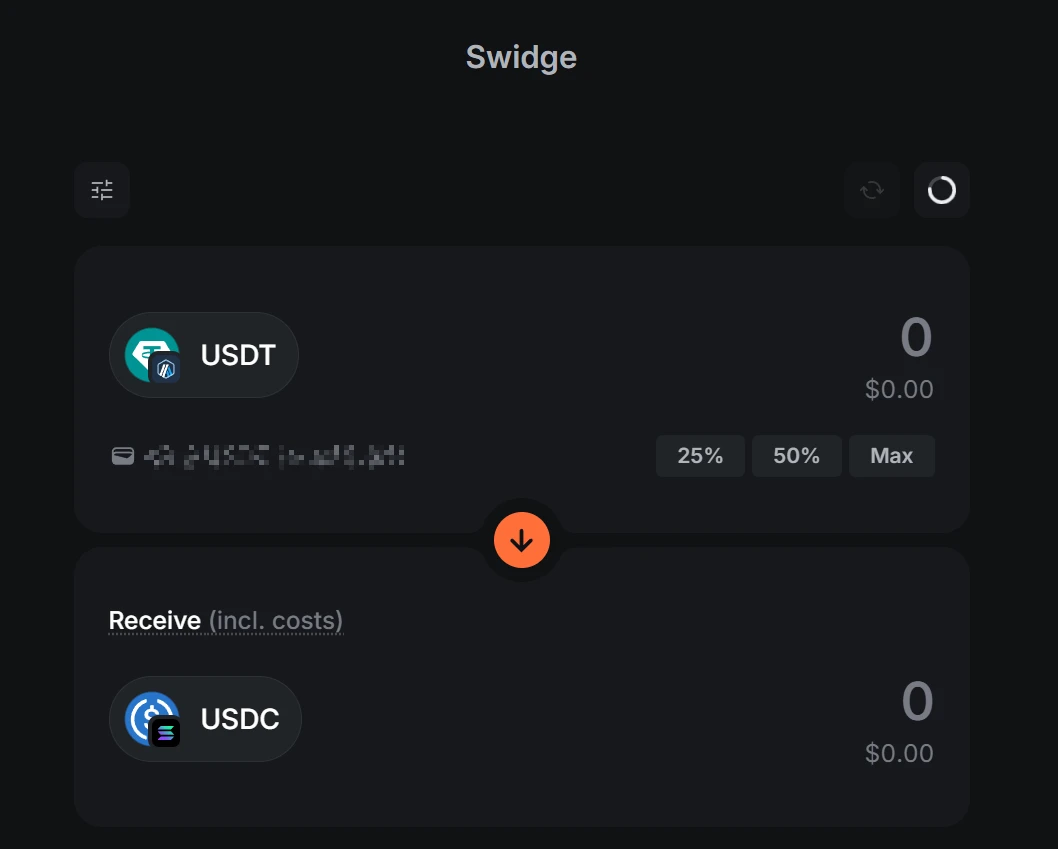Click the Swidge page title
The height and width of the screenshot is (849, 1058).
[x=521, y=57]
